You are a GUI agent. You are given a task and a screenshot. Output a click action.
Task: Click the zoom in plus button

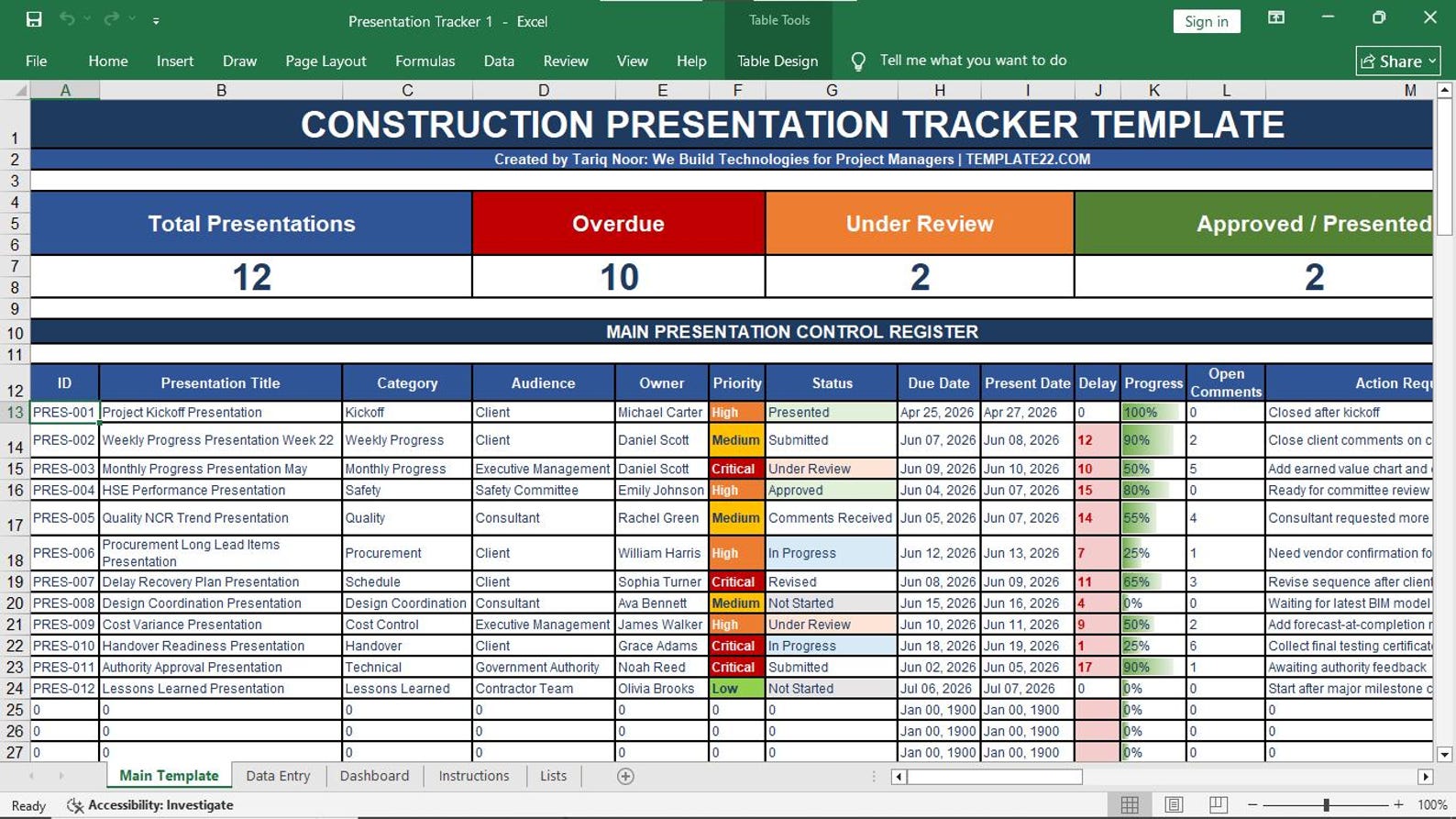1398,805
